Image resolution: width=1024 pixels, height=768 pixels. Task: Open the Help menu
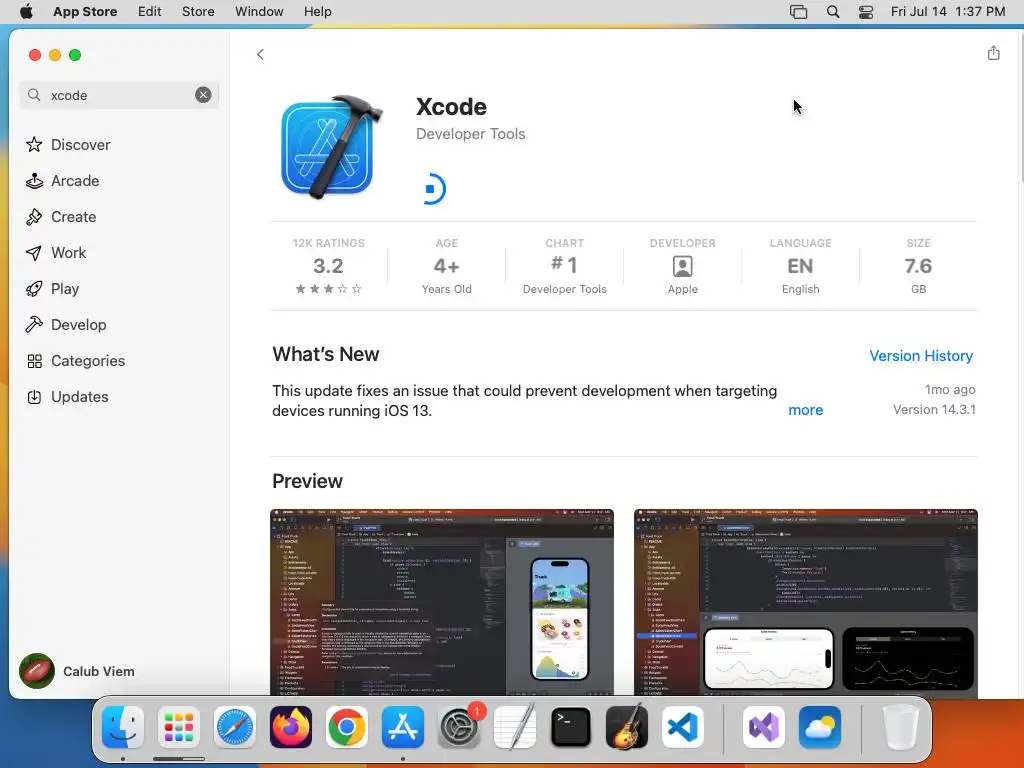317,12
